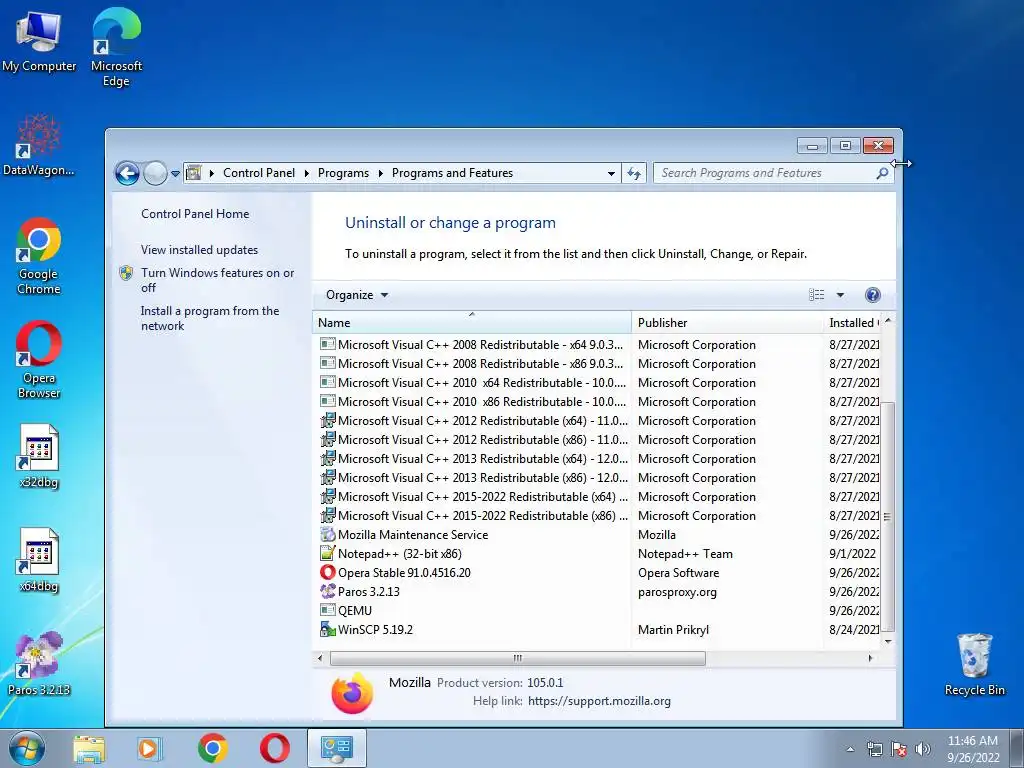1024x768 pixels.
Task: Sort list by Installed On column header
Action: point(852,323)
